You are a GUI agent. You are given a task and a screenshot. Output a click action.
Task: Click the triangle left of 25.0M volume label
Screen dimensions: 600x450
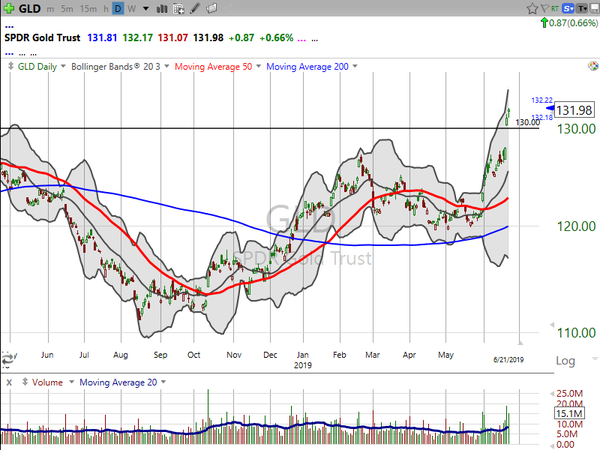click(x=552, y=394)
